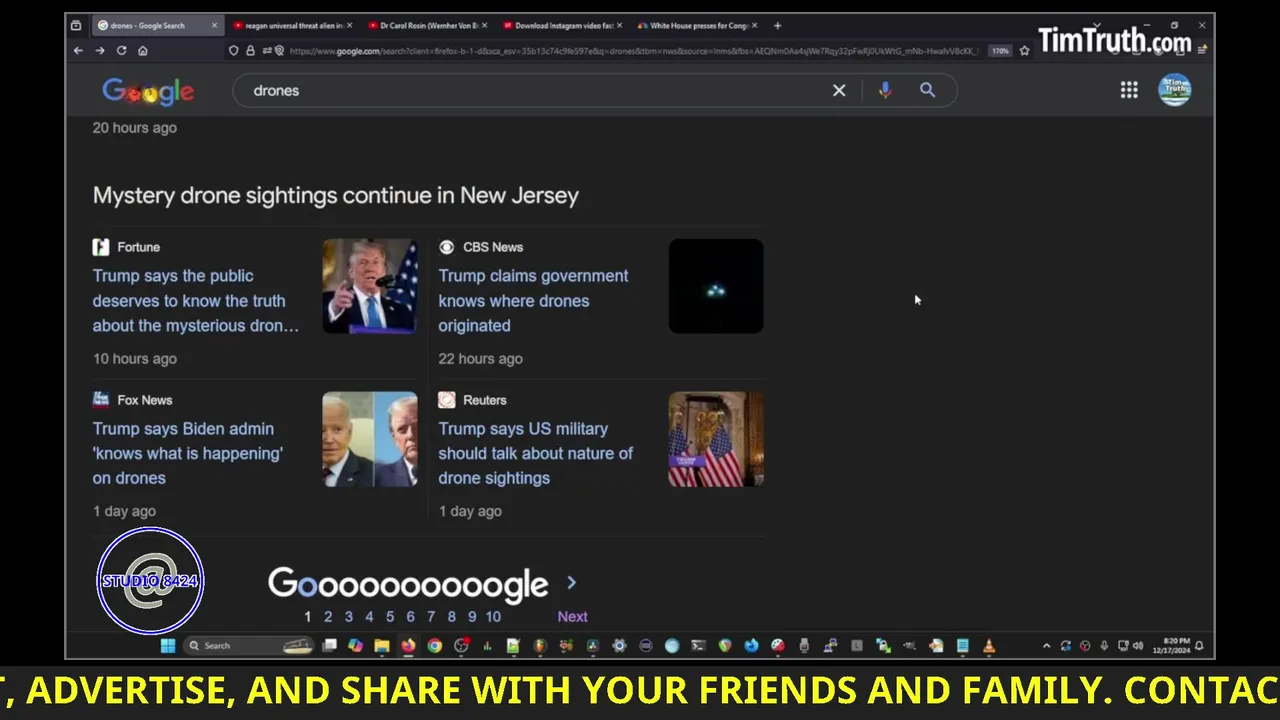Image resolution: width=1280 pixels, height=720 pixels.
Task: Open the Task View taskbar icon
Action: pyautogui.click(x=329, y=646)
